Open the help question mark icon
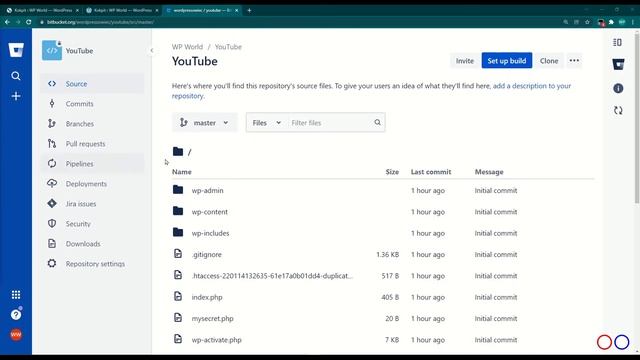This screenshot has width=640, height=360. [x=16, y=314]
